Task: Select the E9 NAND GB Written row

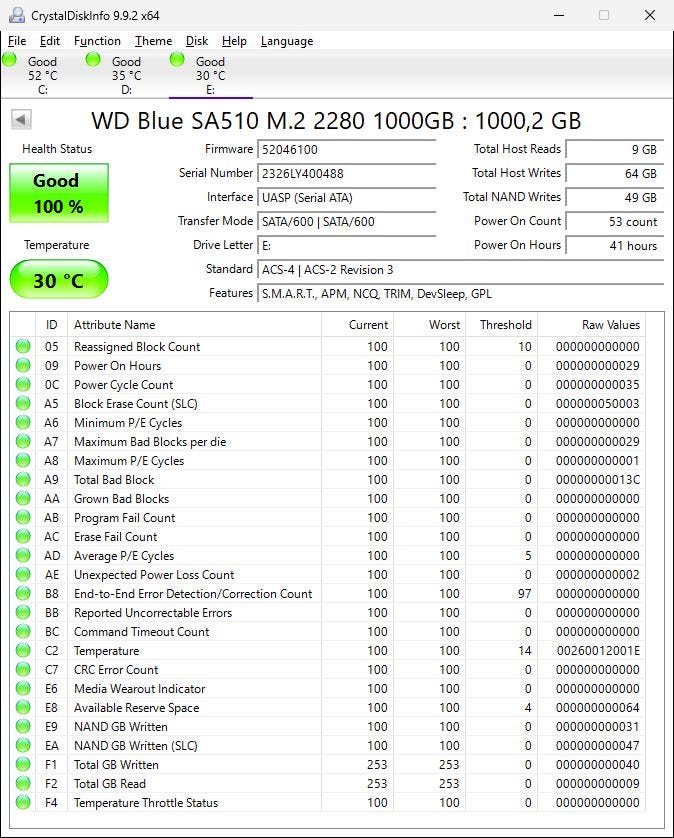Action: coord(328,726)
